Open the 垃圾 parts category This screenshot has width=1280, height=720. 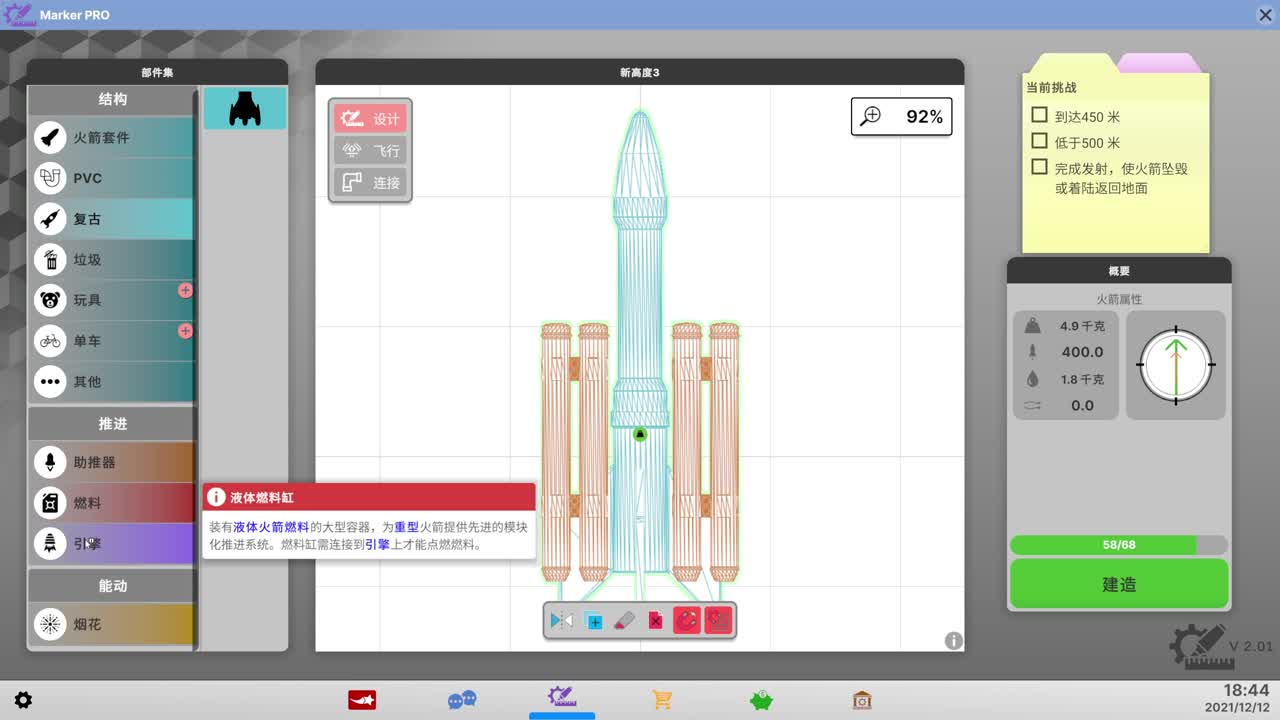(111, 260)
